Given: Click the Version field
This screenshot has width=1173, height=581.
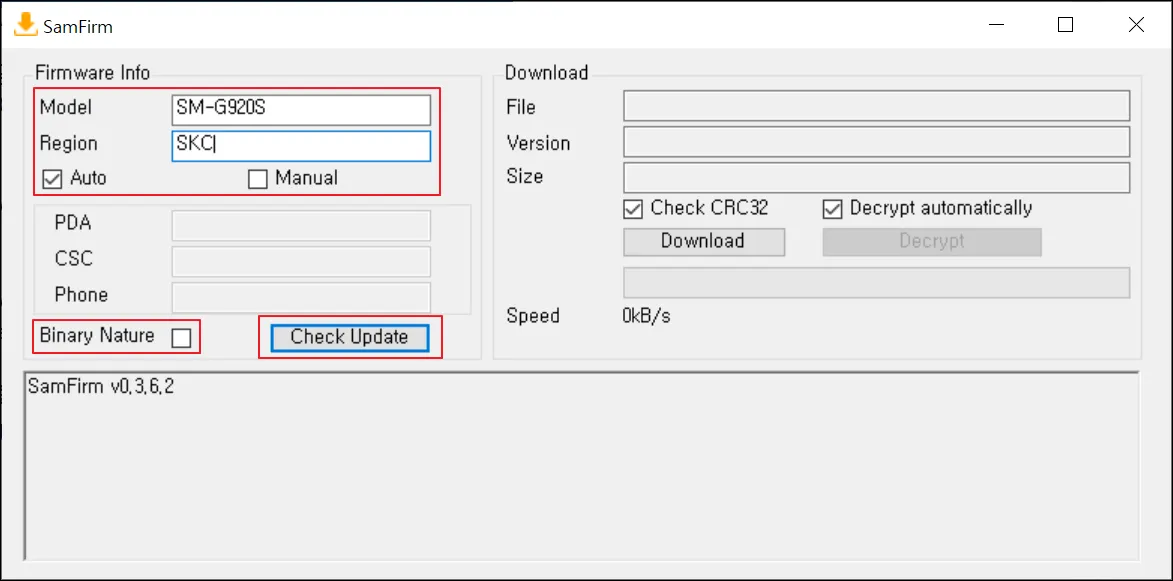Looking at the screenshot, I should click(876, 142).
